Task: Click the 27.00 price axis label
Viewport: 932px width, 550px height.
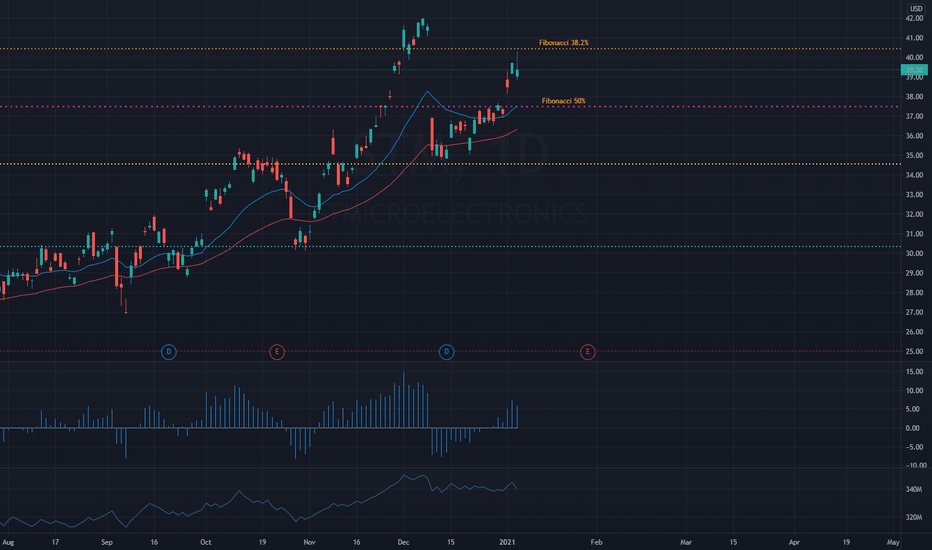Action: point(914,313)
